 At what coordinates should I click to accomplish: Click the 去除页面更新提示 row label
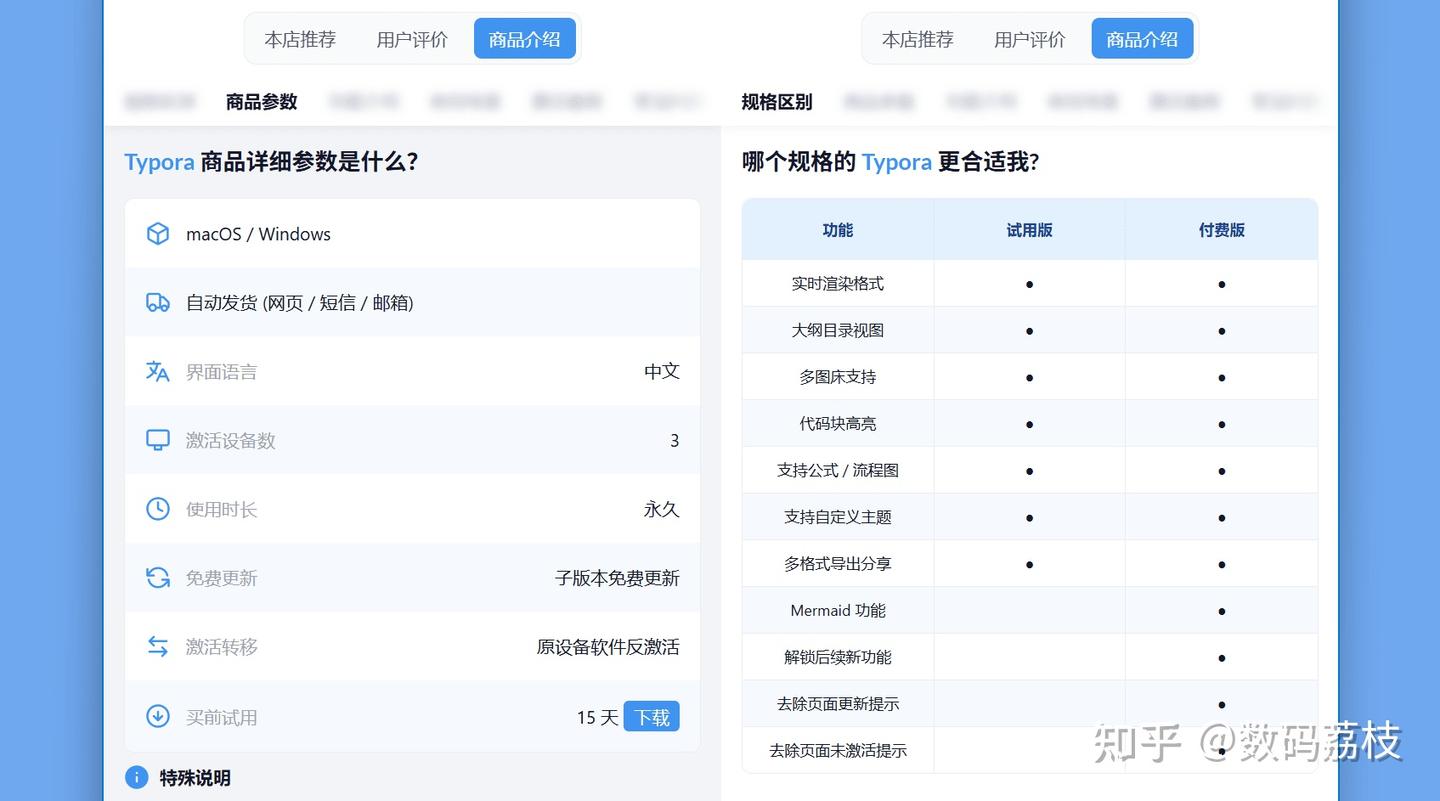(838, 704)
